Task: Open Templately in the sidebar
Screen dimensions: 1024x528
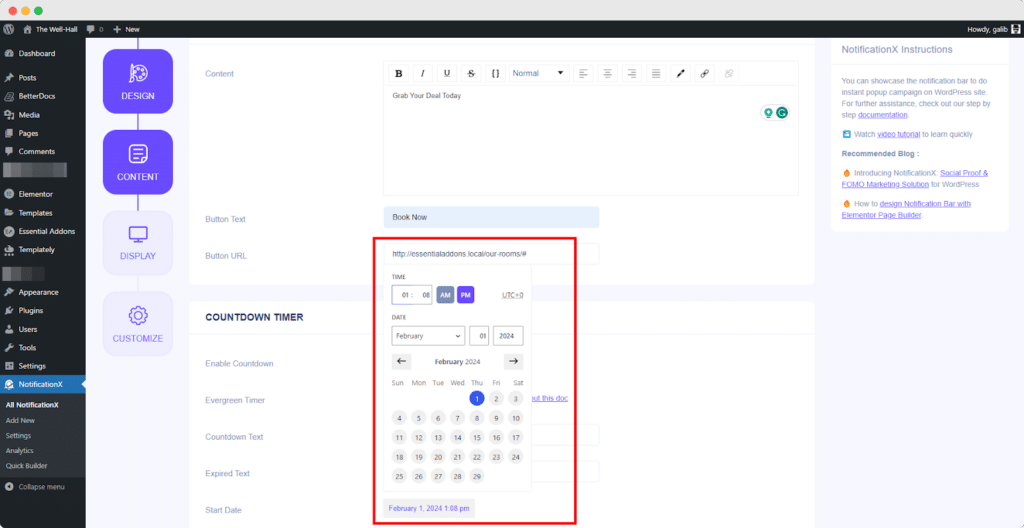Action: click(x=37, y=250)
